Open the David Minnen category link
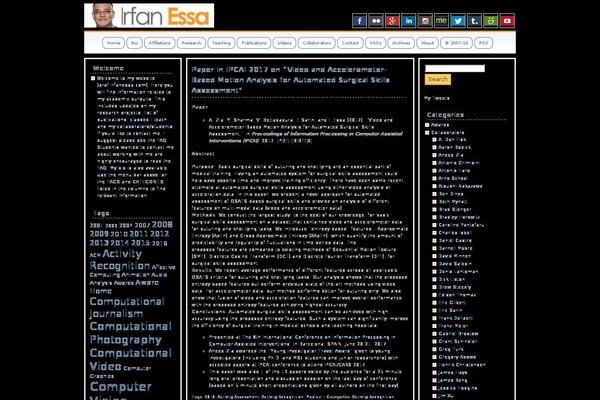This screenshot has width=600, height=400. 455,256
